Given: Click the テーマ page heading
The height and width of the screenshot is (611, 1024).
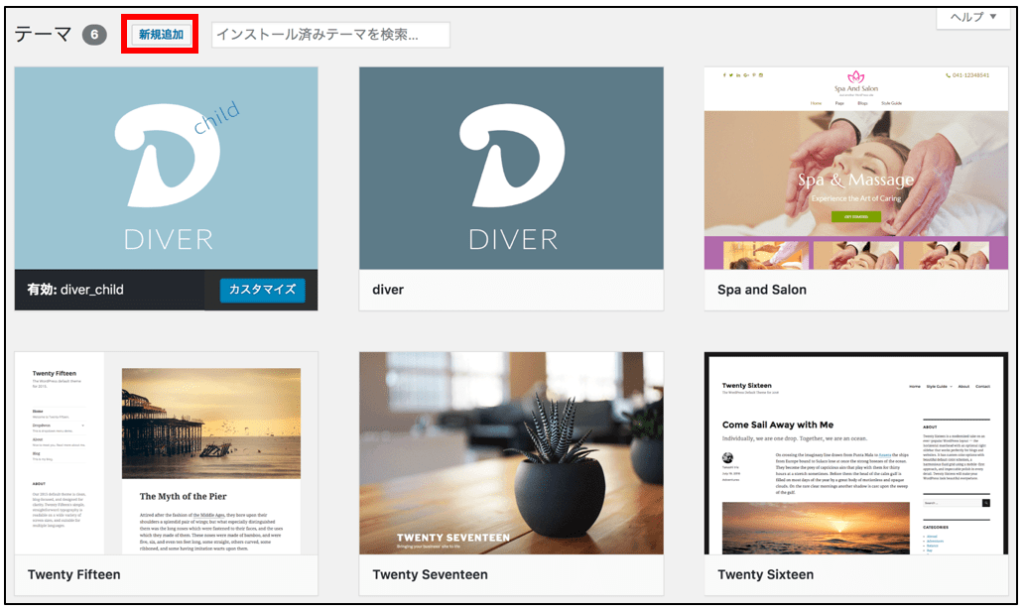Looking at the screenshot, I should [x=43, y=35].
